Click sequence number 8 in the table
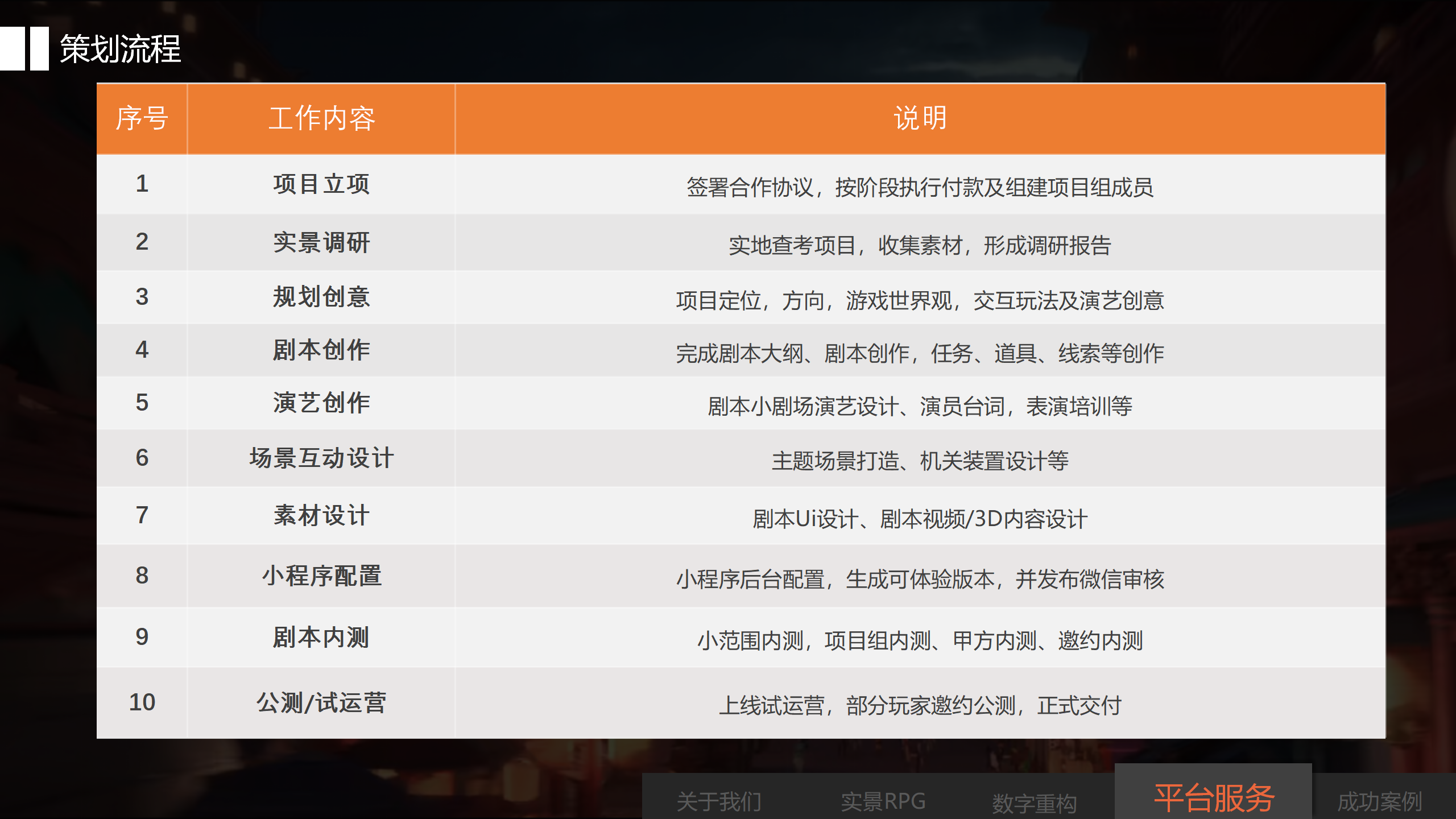1456x819 pixels. [142, 576]
